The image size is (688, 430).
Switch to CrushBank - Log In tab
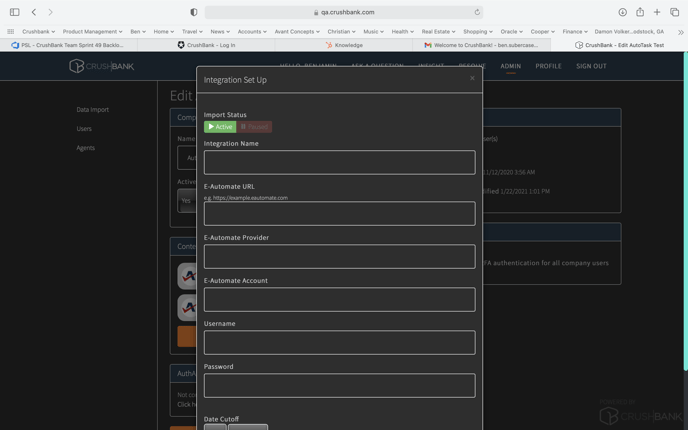pyautogui.click(x=206, y=45)
